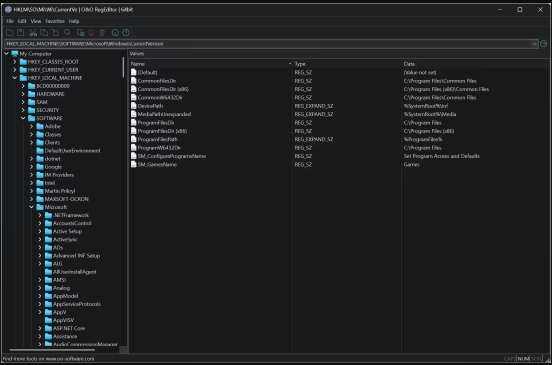This screenshot has height=365, width=552.
Task: Click the HKEY_CLASSES_ROOT folder icon
Action: pos(23,62)
